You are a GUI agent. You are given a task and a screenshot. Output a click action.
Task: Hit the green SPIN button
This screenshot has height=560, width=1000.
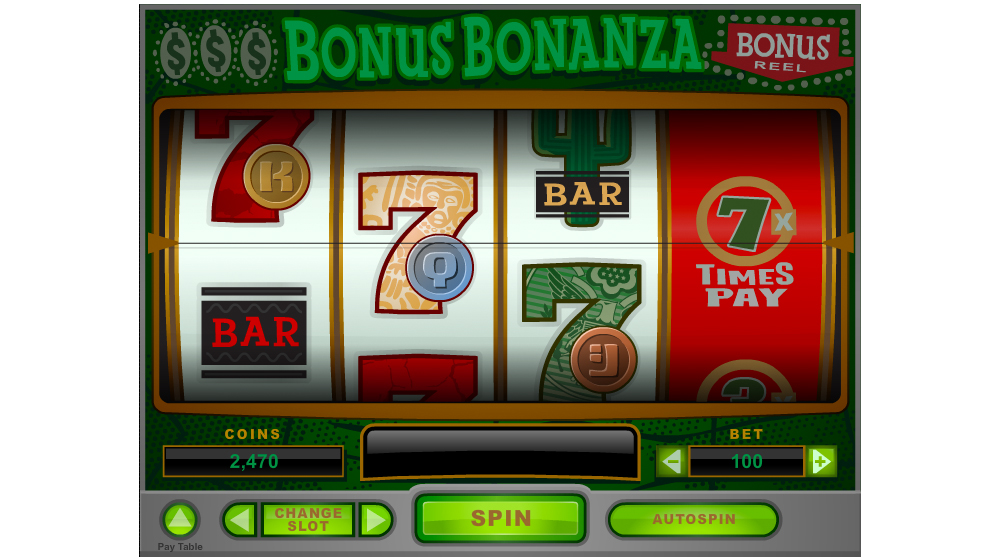pos(501,518)
